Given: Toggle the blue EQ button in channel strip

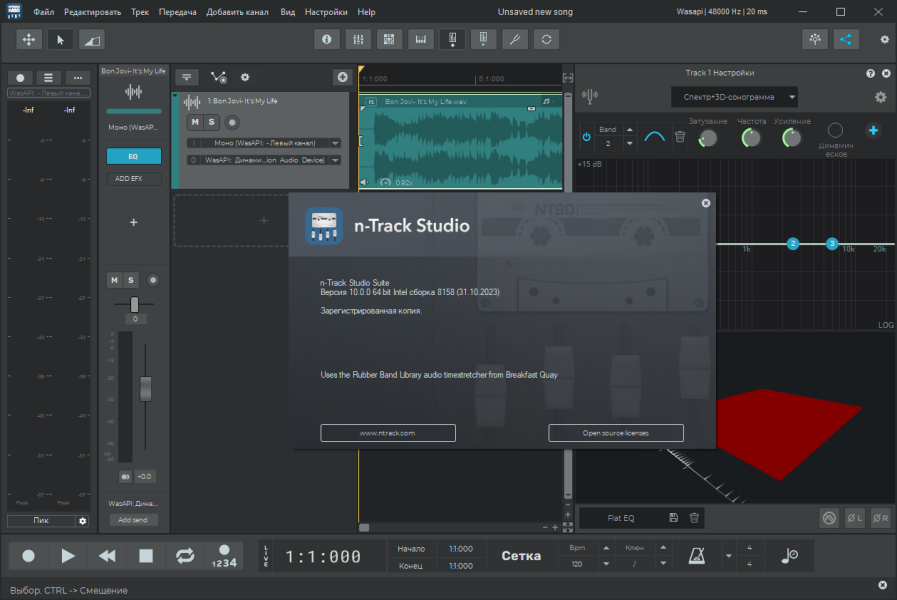Looking at the screenshot, I should pos(133,156).
